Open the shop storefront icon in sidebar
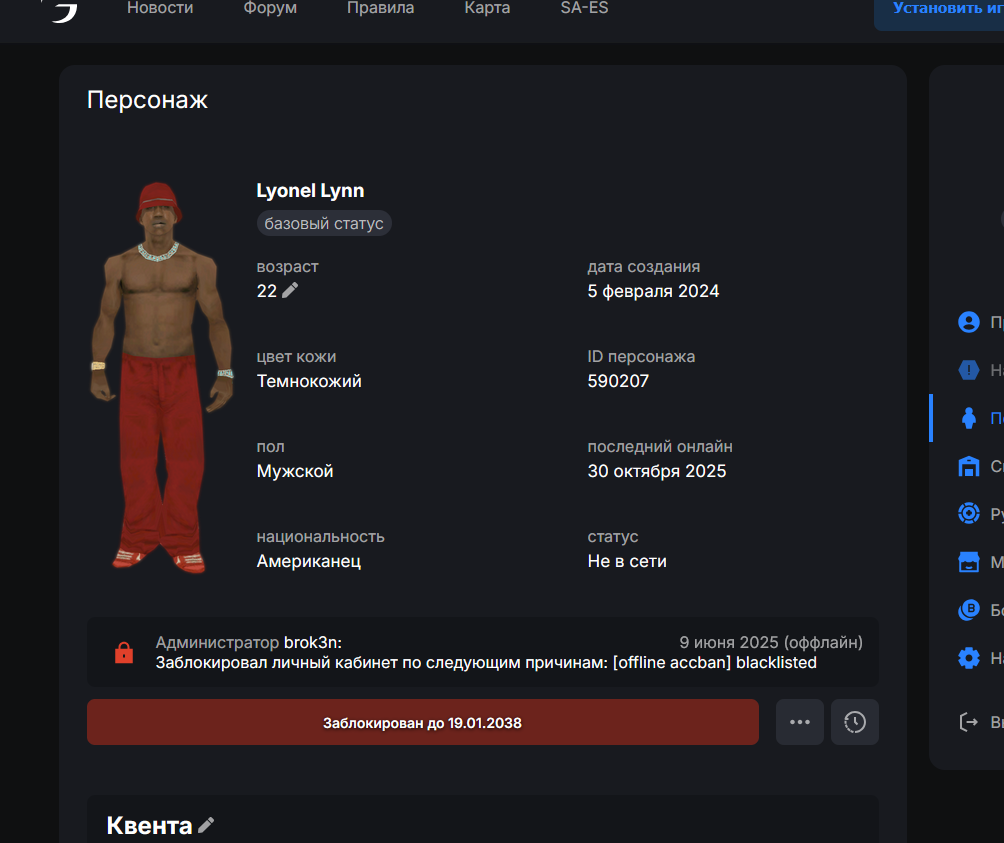 [x=968, y=561]
